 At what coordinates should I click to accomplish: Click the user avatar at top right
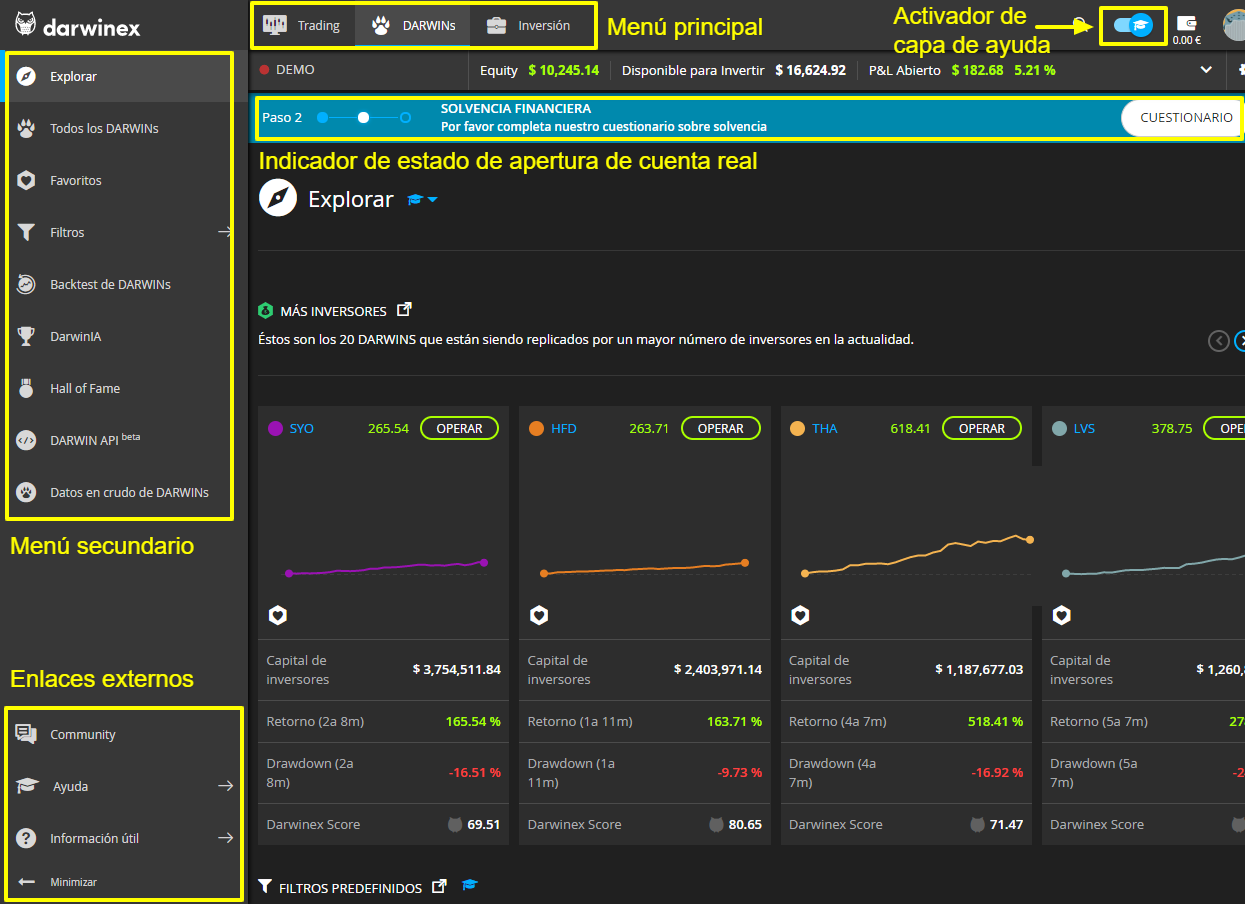[x=1235, y=25]
